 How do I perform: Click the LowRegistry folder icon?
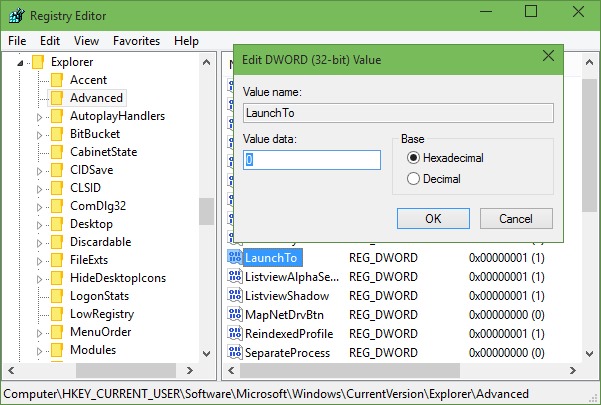[x=57, y=314]
